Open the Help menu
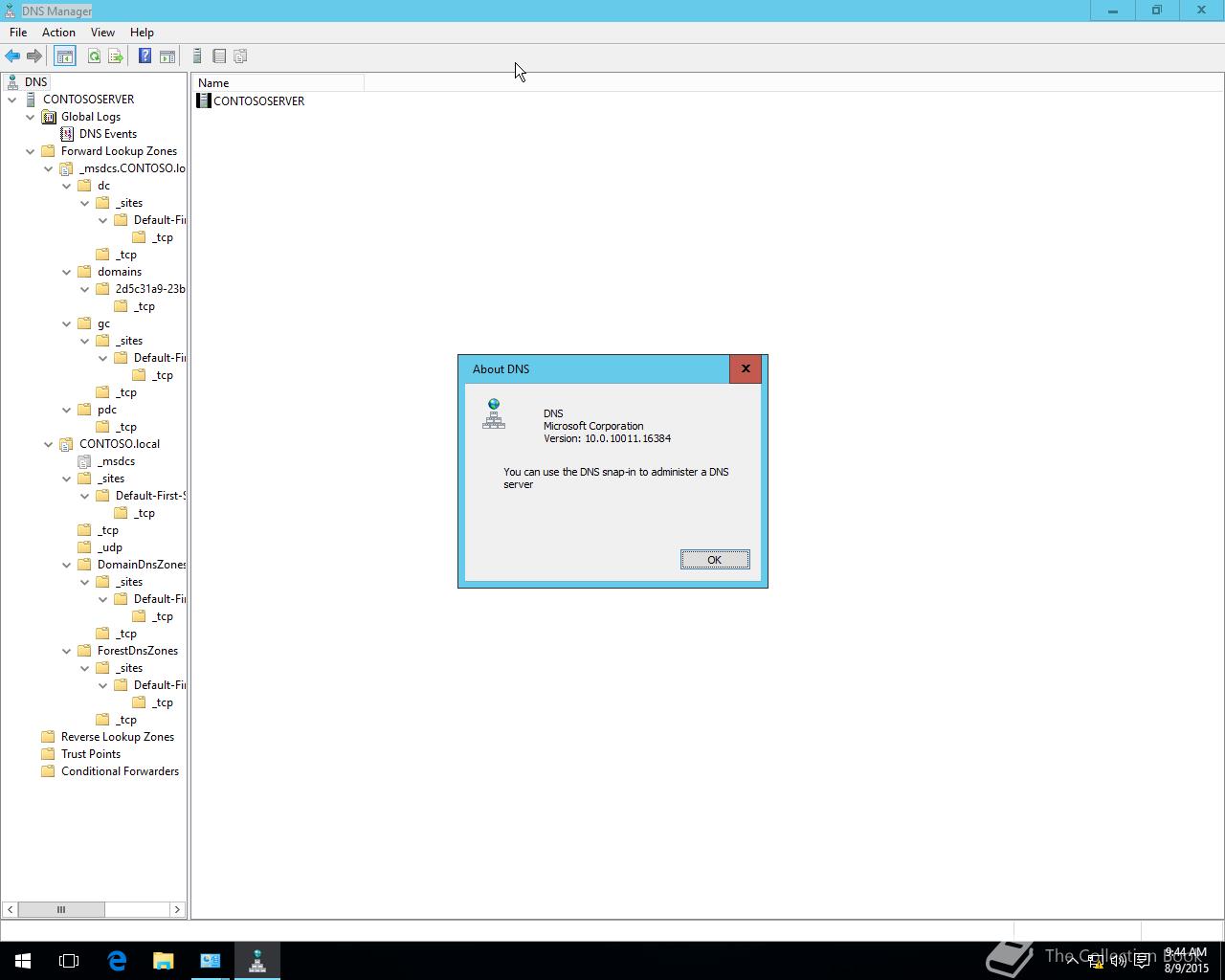Viewport: 1225px width, 980px height. (142, 33)
